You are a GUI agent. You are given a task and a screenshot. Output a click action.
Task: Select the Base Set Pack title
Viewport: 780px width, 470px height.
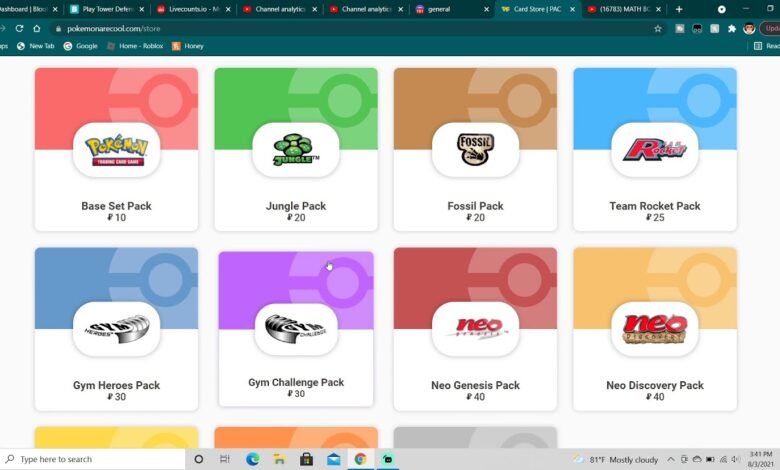116,206
